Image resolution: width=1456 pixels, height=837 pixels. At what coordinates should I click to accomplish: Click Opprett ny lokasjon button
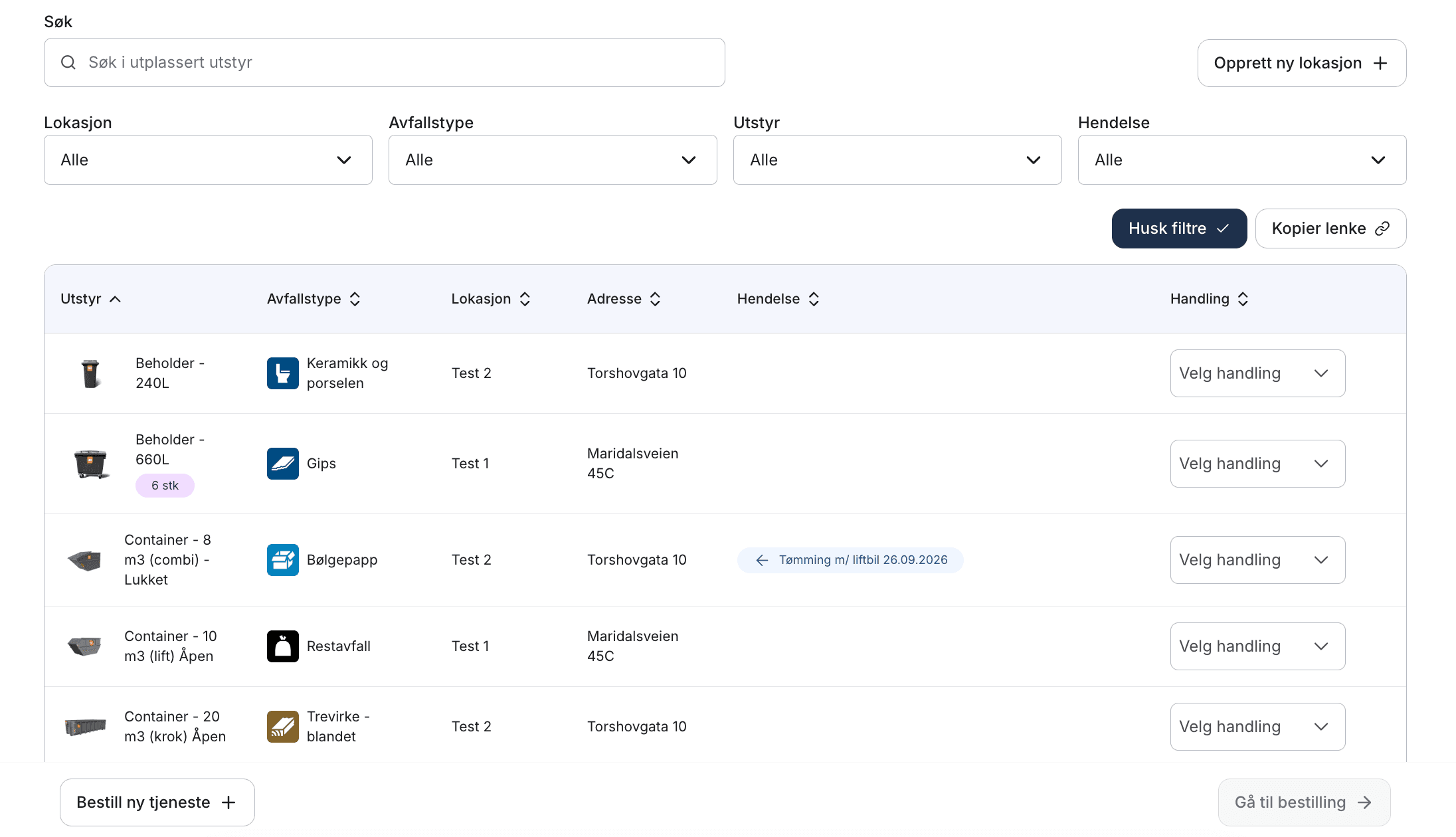tap(1301, 63)
